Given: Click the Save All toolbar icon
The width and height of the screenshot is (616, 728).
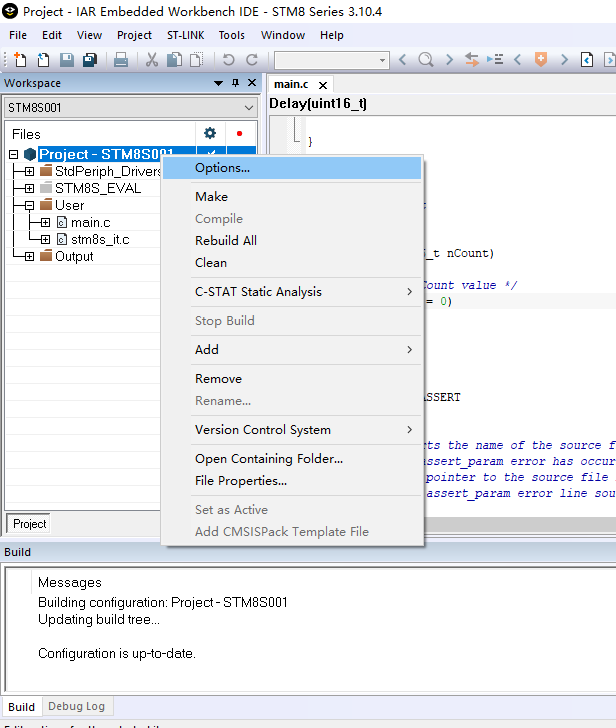Looking at the screenshot, I should 89,60.
